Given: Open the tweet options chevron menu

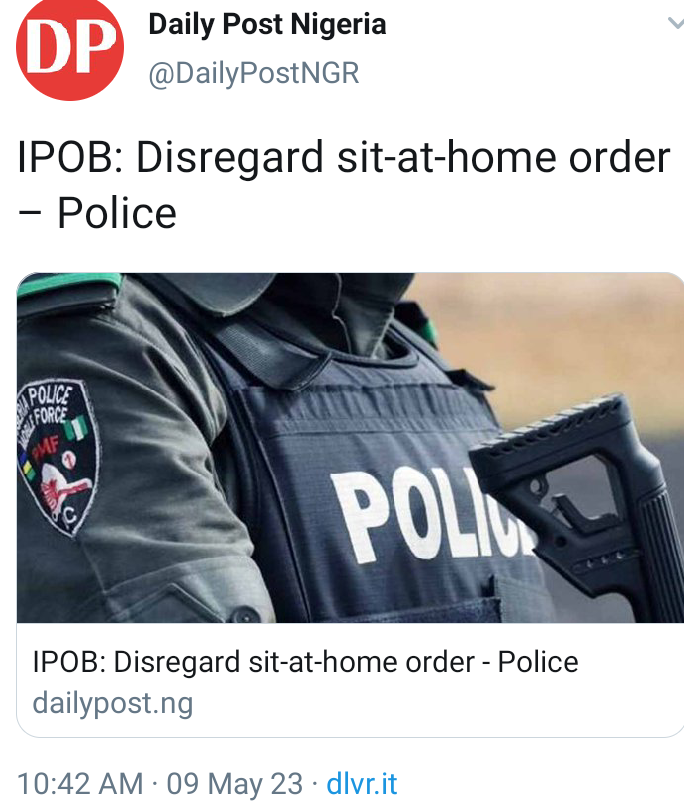Looking at the screenshot, I should tap(676, 23).
